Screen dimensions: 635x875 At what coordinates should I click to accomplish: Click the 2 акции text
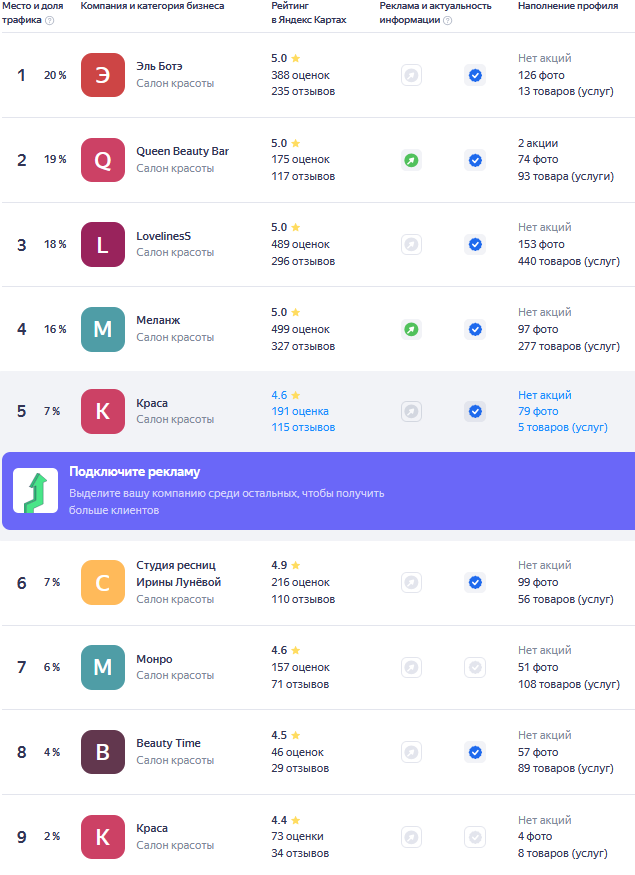tap(538, 143)
